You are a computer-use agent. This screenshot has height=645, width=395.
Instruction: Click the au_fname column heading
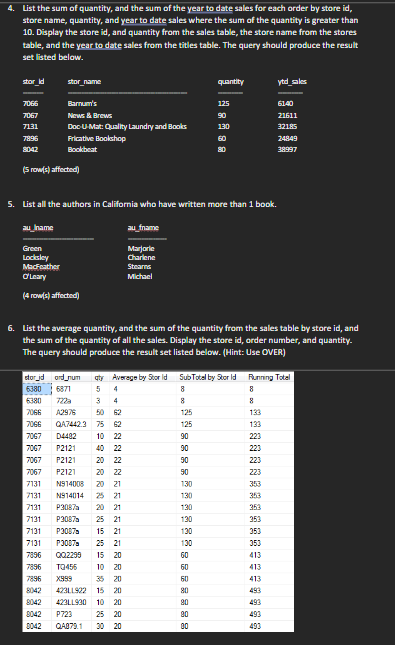tap(143, 227)
